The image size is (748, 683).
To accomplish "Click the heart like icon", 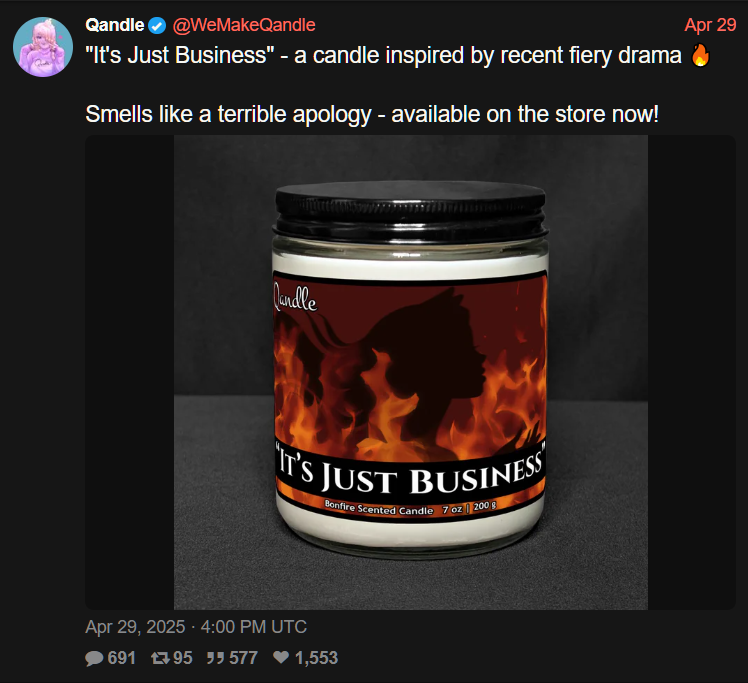I will coord(281,657).
